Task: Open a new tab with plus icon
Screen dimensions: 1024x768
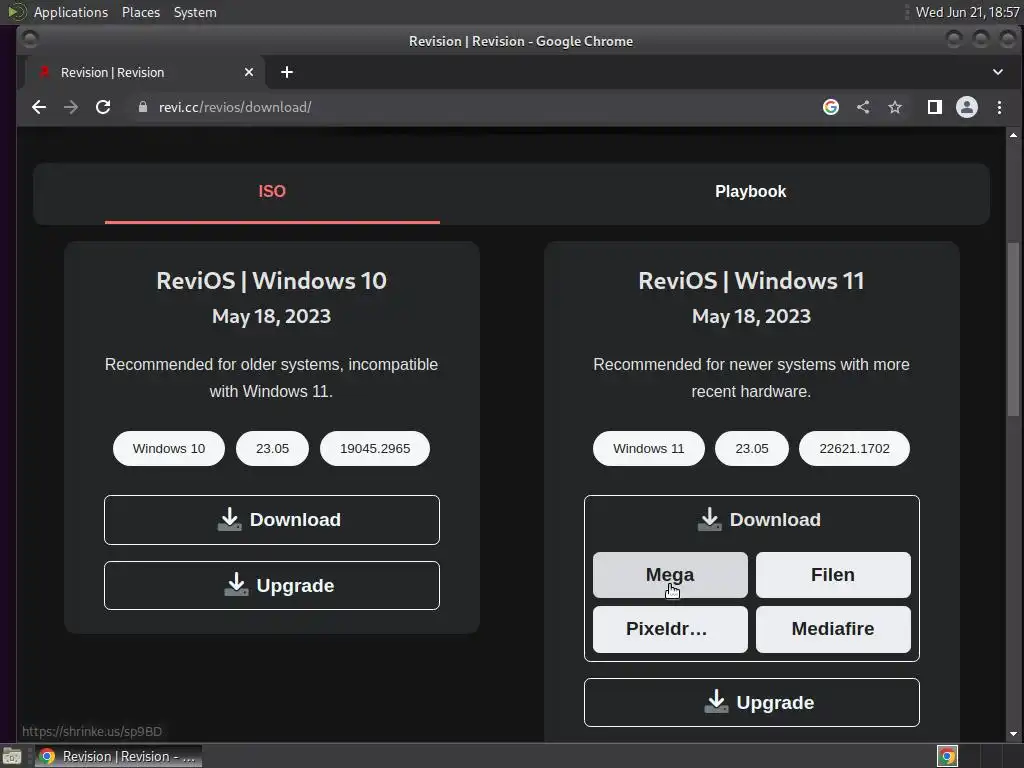Action: [287, 72]
